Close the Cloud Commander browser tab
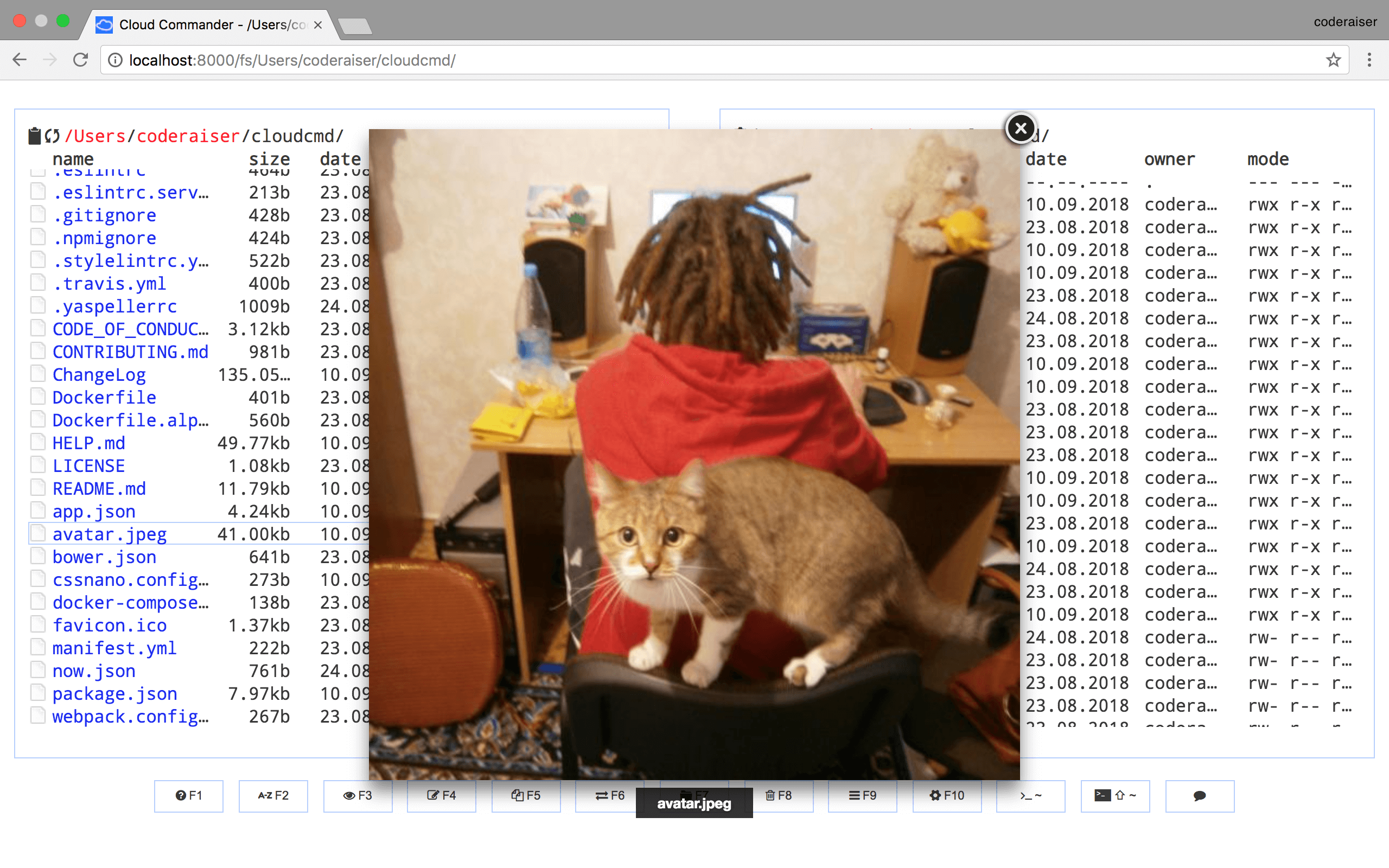 click(x=318, y=25)
